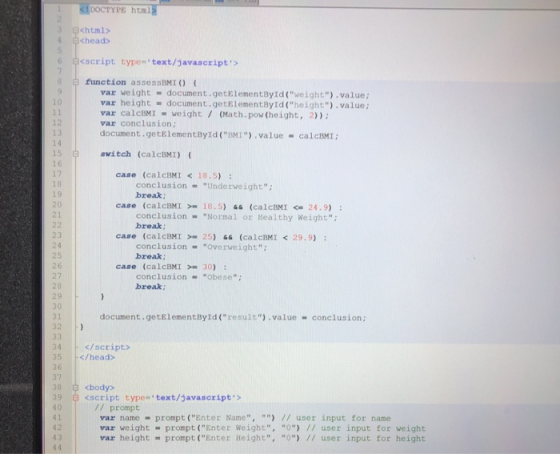Collapse the <body> fold marker on line 38
Image resolution: width=560 pixels, height=454 pixels.
75,388
